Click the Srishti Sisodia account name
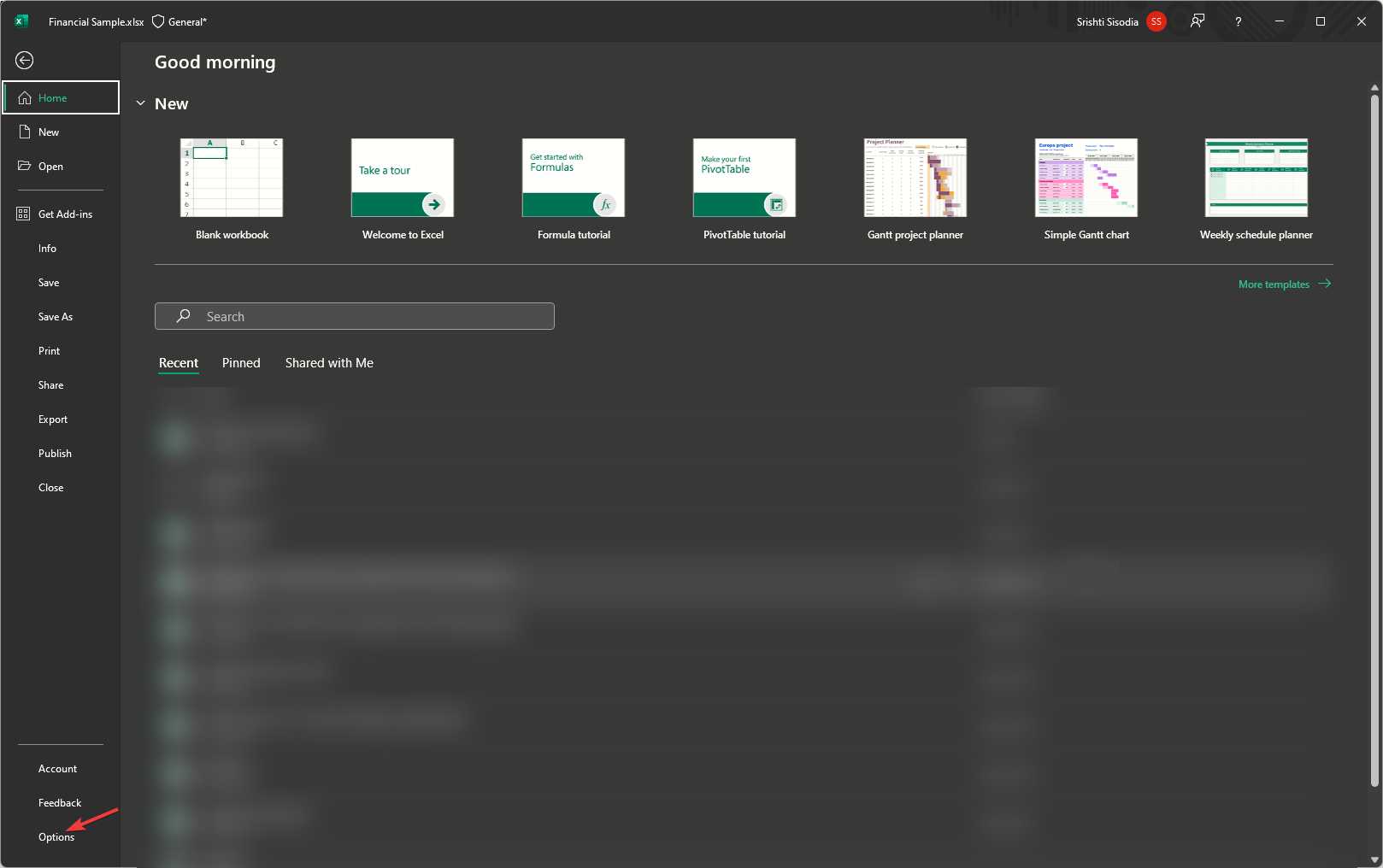The width and height of the screenshot is (1383, 868). (x=1107, y=22)
